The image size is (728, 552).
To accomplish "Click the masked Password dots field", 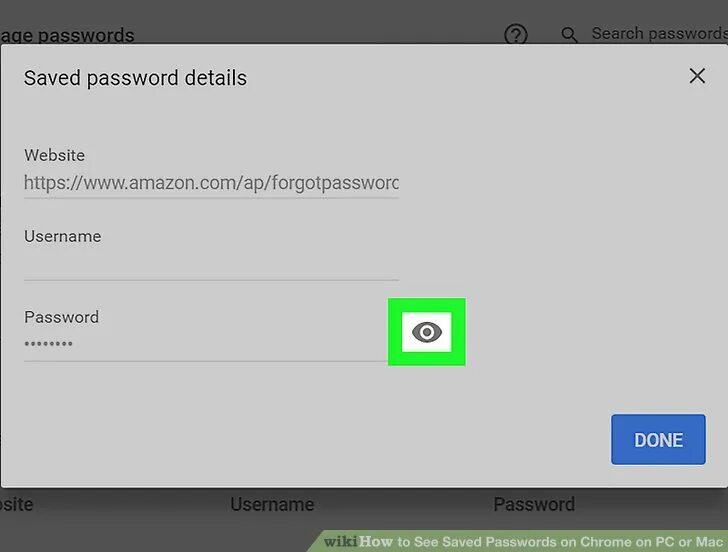I will [x=206, y=344].
